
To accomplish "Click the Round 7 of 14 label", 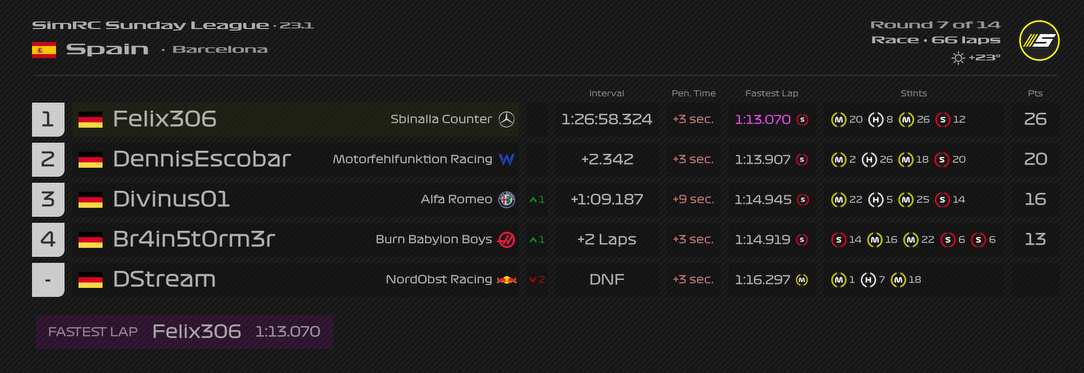I will point(935,25).
